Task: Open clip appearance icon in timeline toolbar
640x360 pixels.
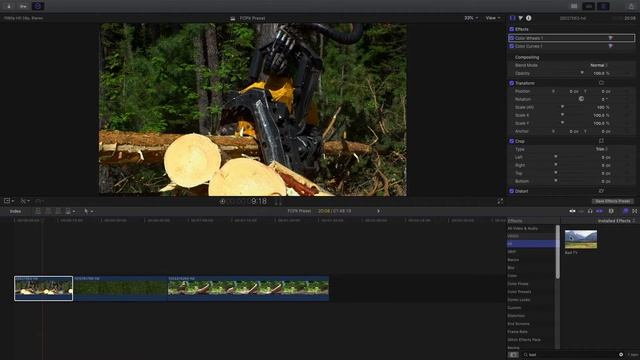Action: [611, 211]
